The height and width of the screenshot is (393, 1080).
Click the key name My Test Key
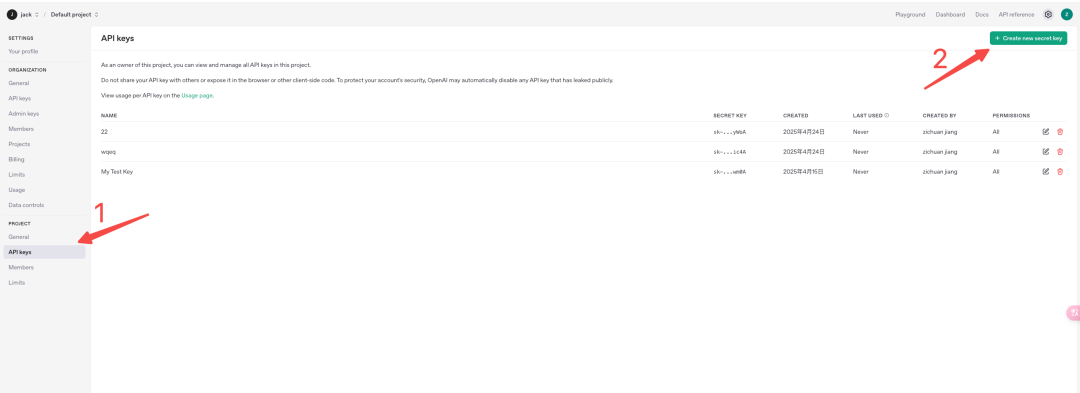(117, 171)
